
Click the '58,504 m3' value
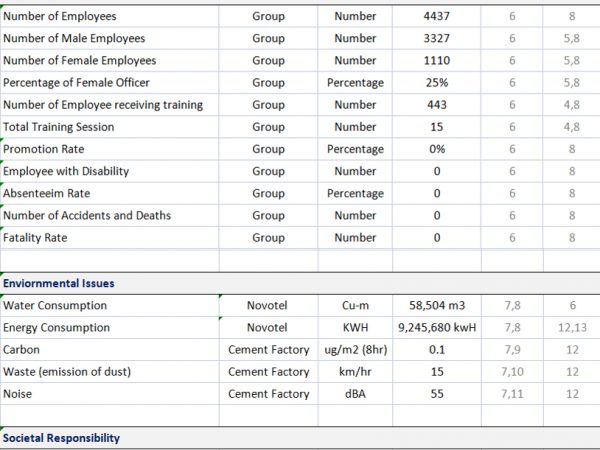tap(437, 306)
